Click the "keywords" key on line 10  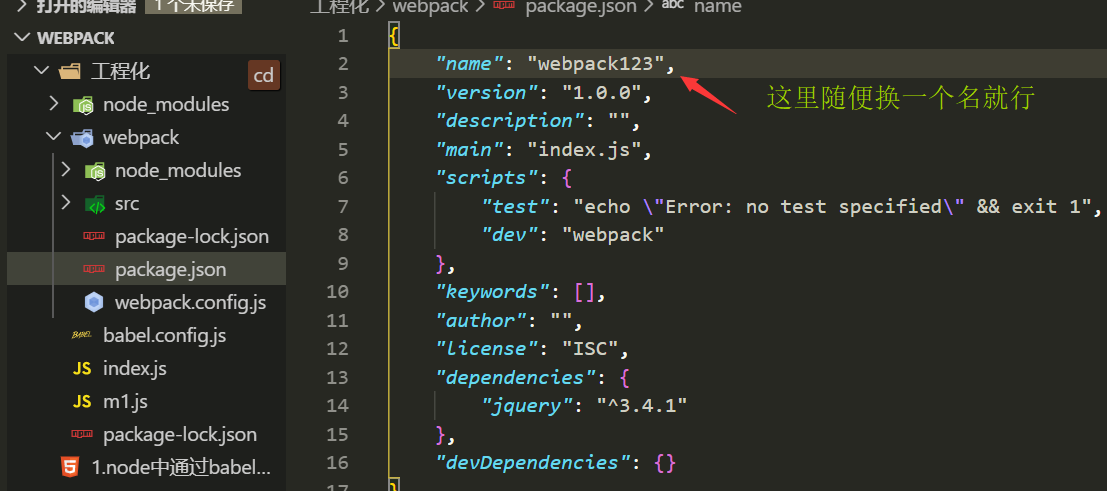pyautogui.click(x=493, y=292)
